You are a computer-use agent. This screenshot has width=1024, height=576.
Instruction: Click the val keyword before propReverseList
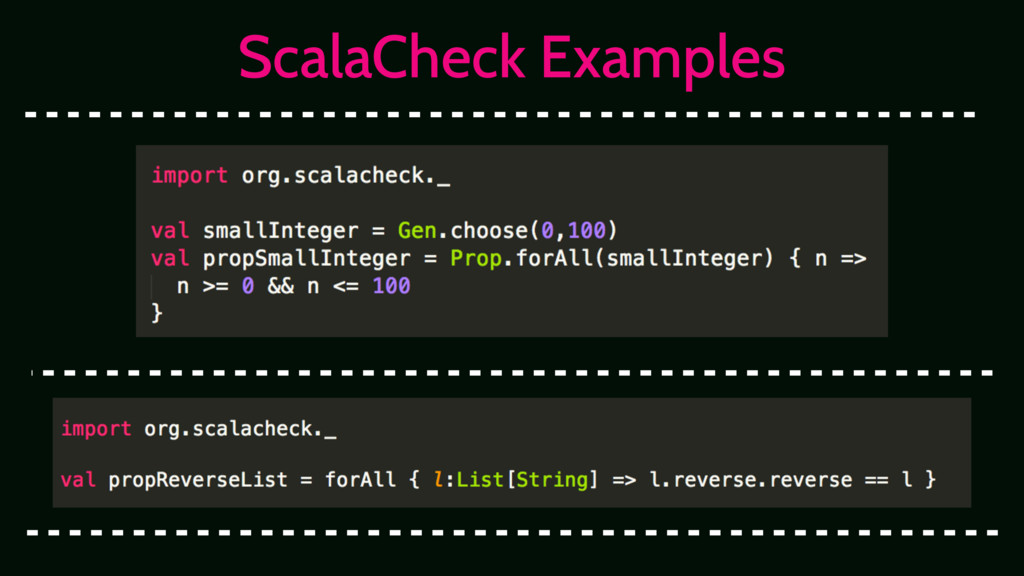pyautogui.click(x=77, y=480)
